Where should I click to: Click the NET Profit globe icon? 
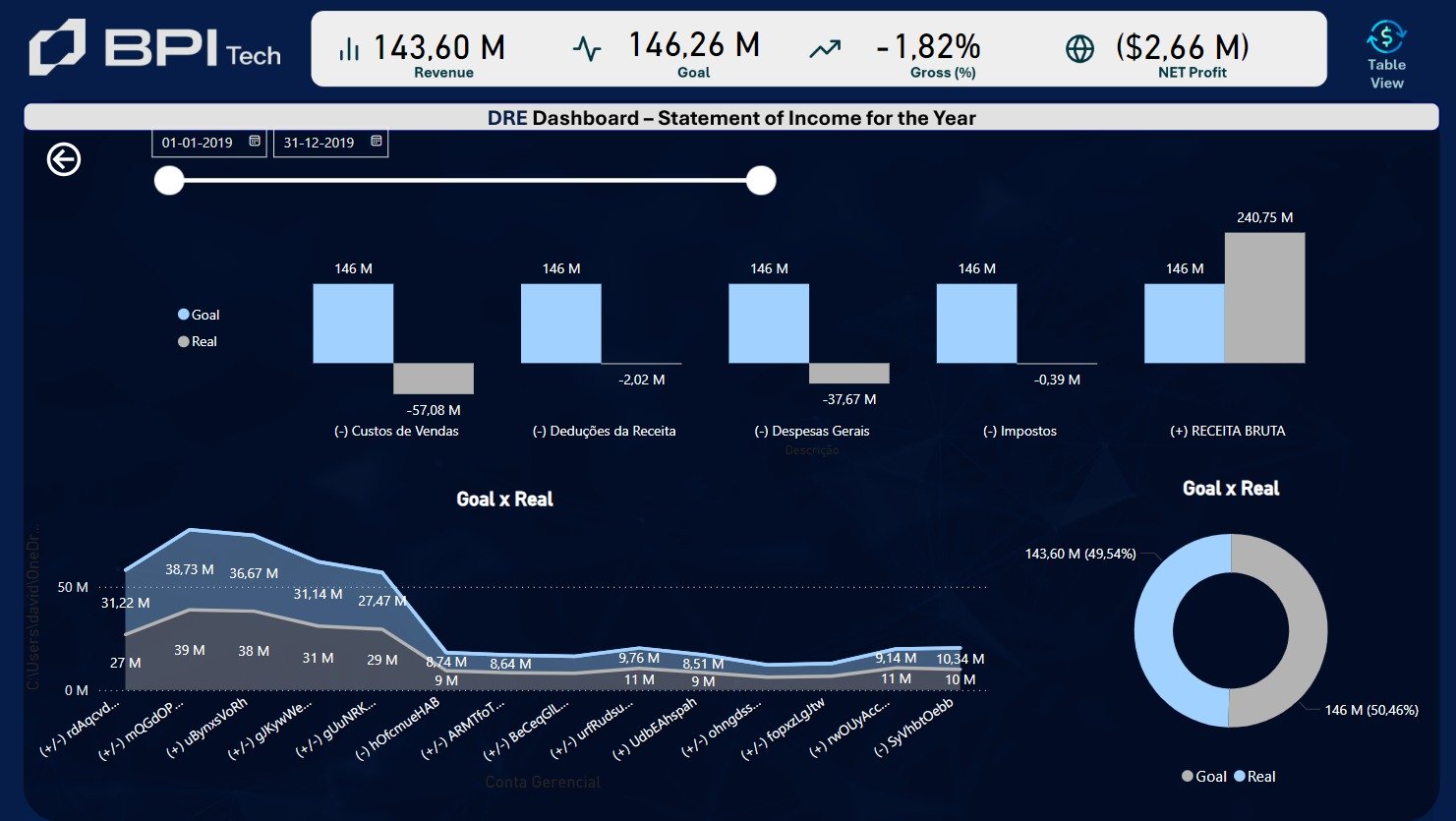(1079, 49)
